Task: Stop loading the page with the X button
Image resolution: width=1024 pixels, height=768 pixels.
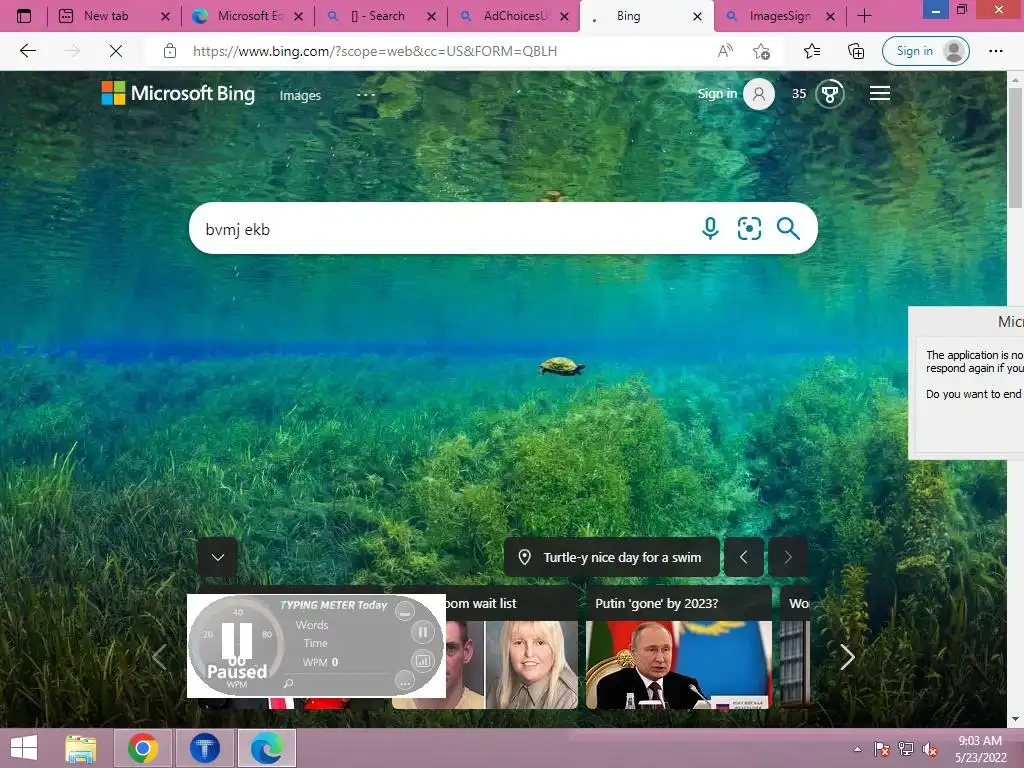Action: [116, 51]
